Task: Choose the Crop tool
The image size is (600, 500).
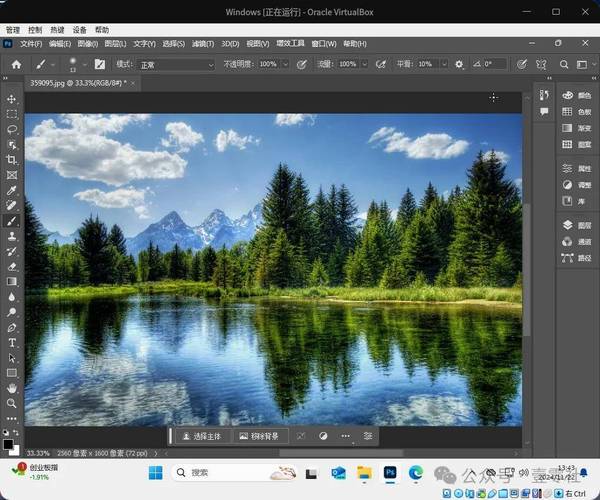Action: [13, 160]
